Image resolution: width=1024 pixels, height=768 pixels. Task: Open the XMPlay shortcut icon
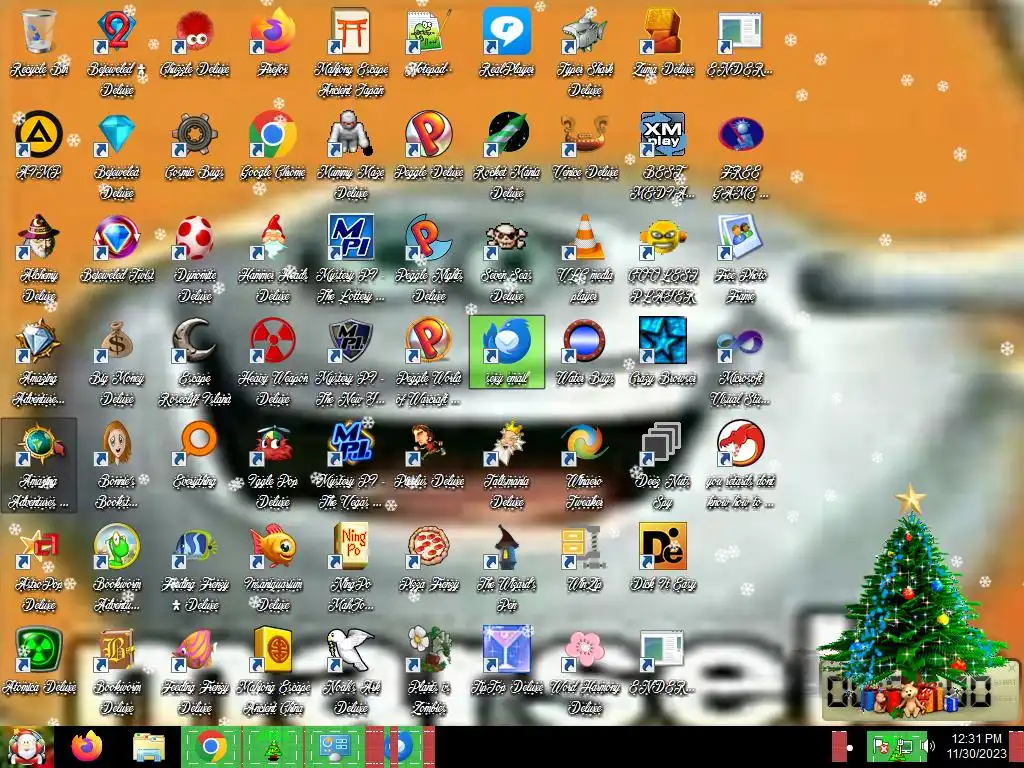tap(663, 155)
